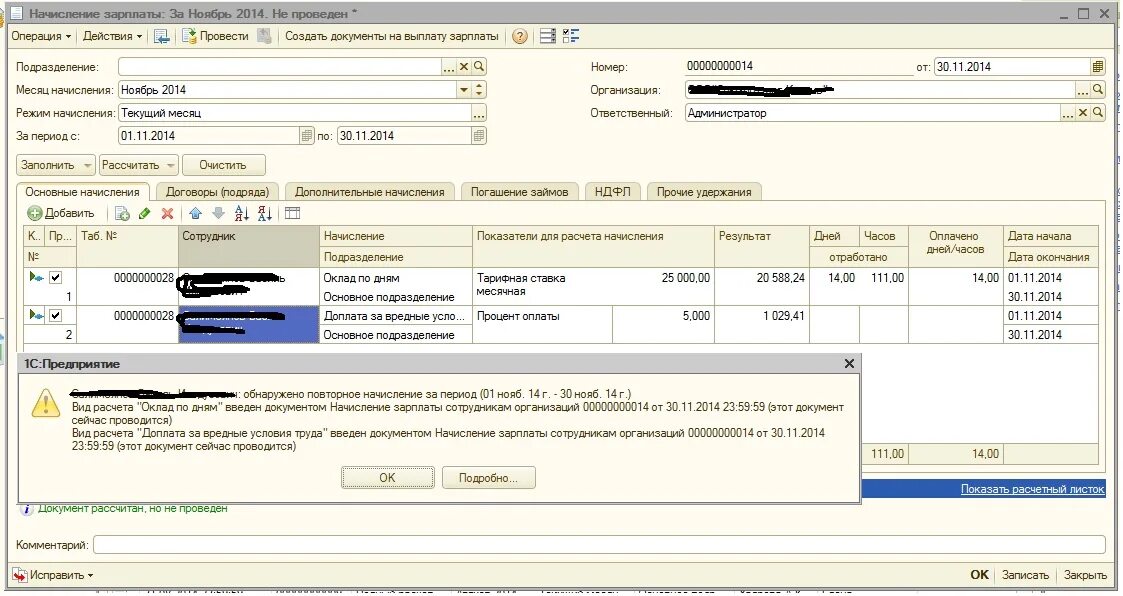This screenshot has height=596, width=1123.
Task: Click the 5,000 percent value
Action: tap(696, 316)
